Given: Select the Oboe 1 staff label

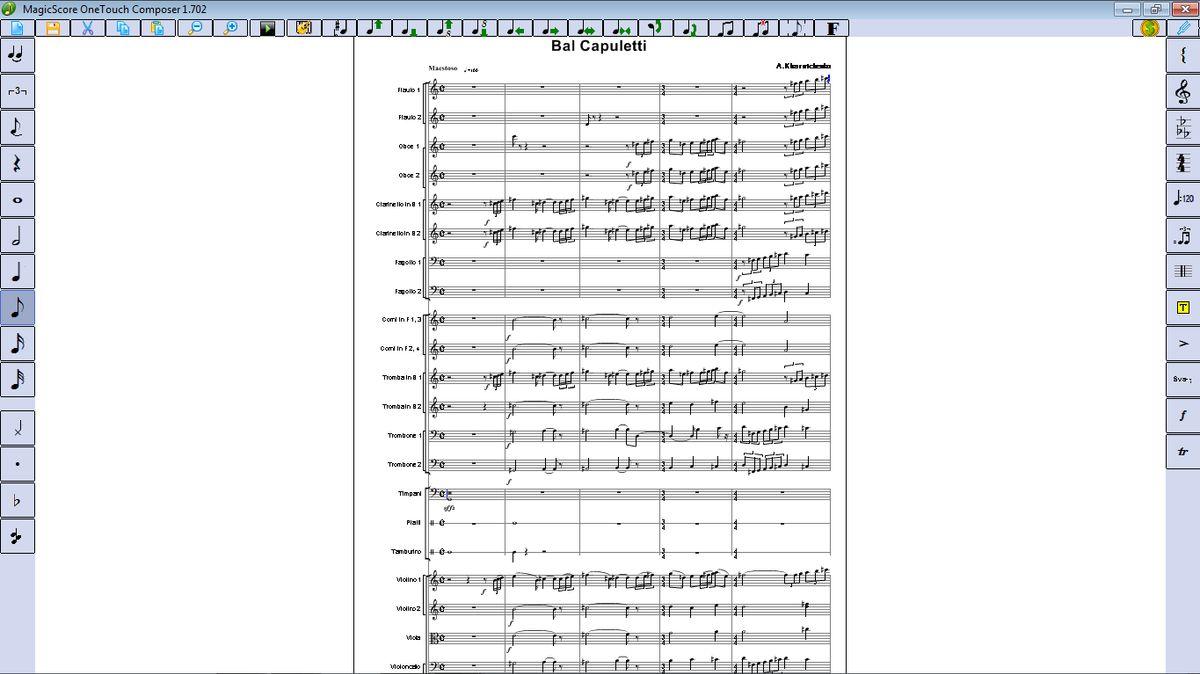Looking at the screenshot, I should click(408, 147).
